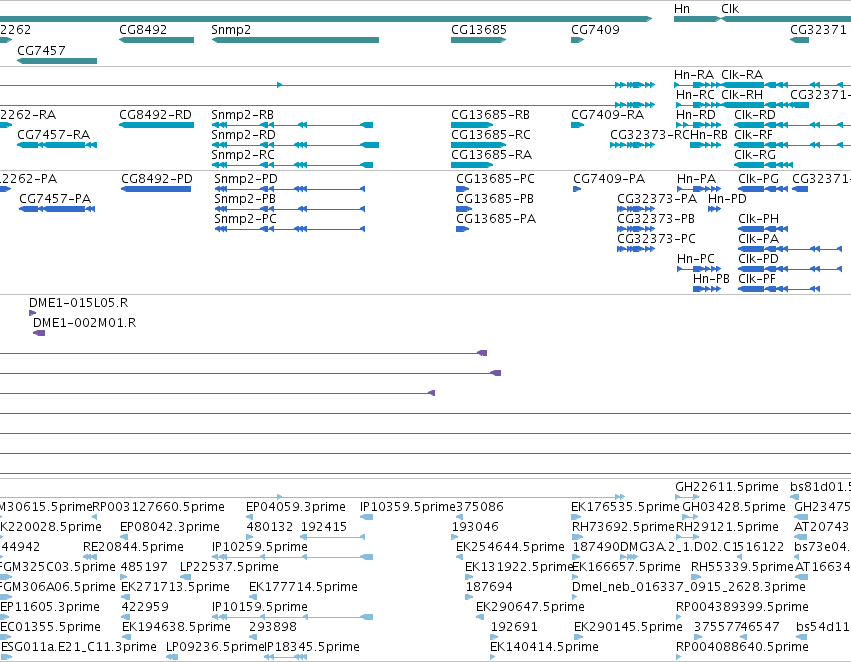Viewport: 851px width, 662px height.
Task: Click protein Hn-PC
Action: click(696, 259)
